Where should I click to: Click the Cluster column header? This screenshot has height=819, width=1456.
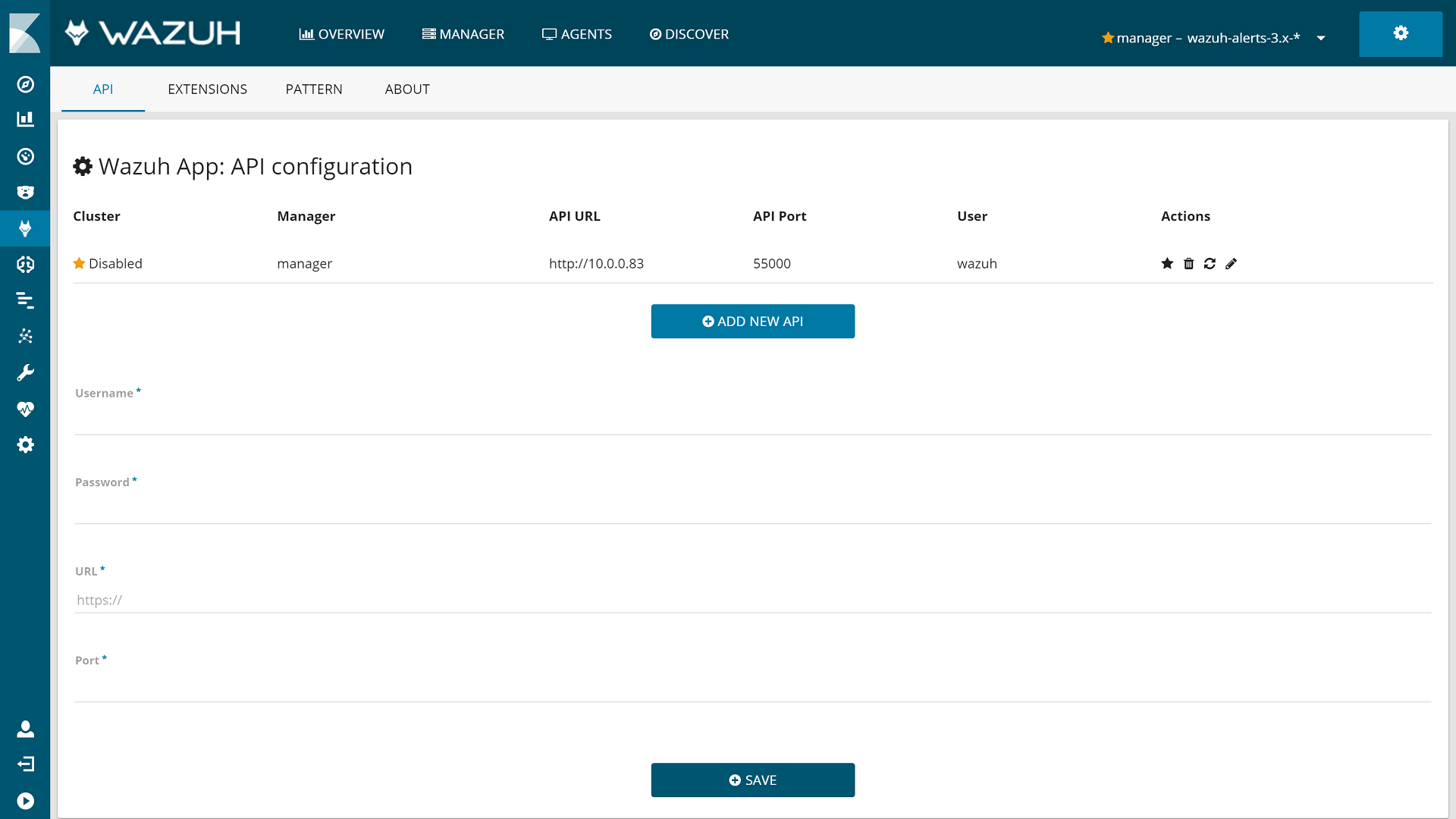tap(96, 216)
